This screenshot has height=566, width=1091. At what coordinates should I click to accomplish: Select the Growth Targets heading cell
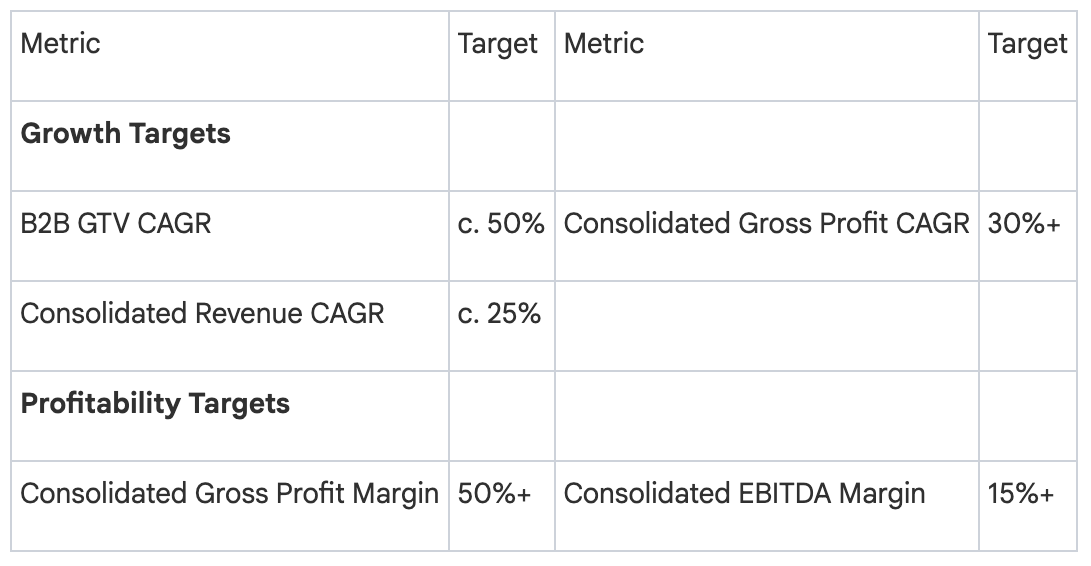125,134
